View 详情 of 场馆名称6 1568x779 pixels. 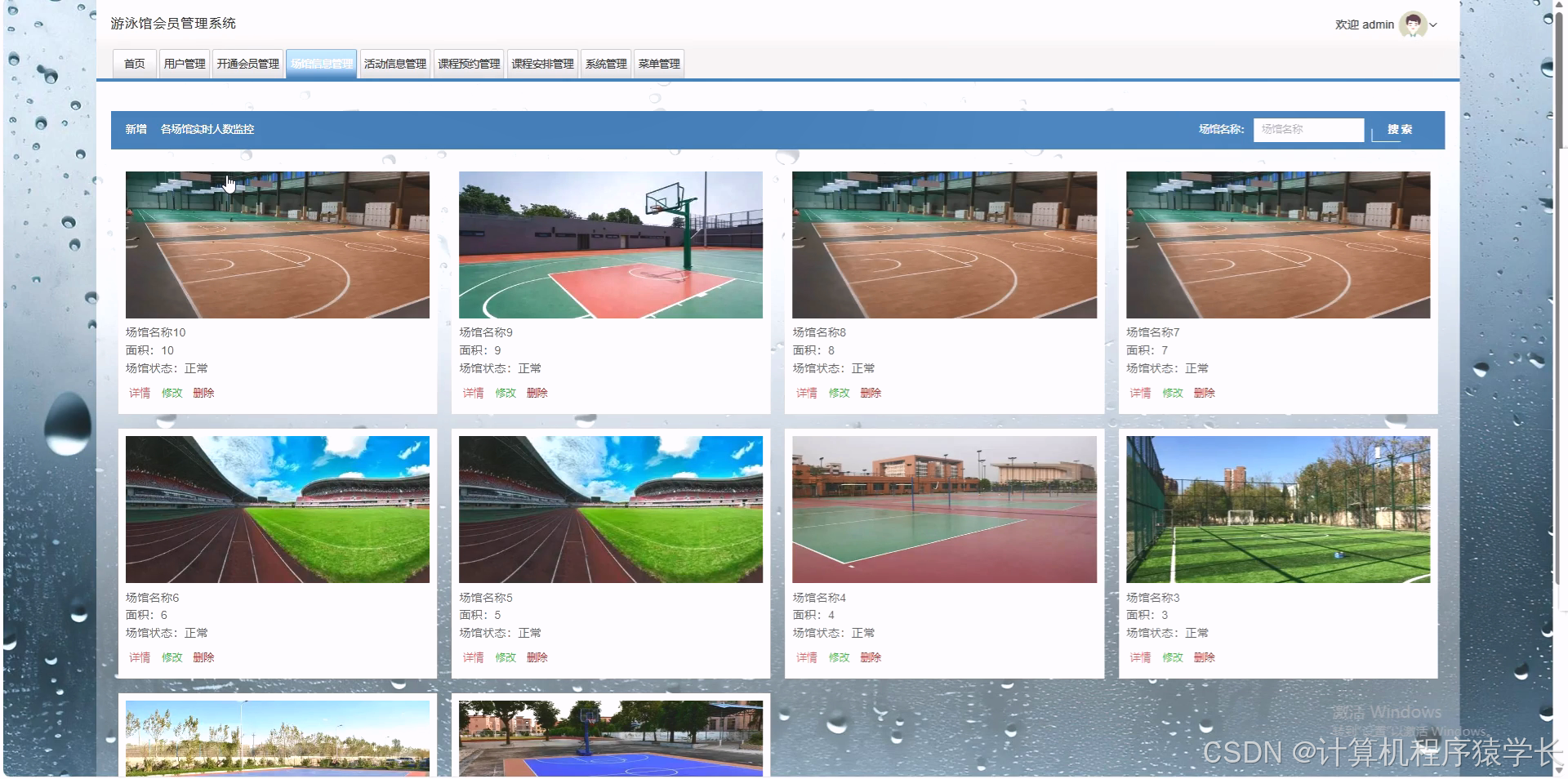pyautogui.click(x=140, y=657)
